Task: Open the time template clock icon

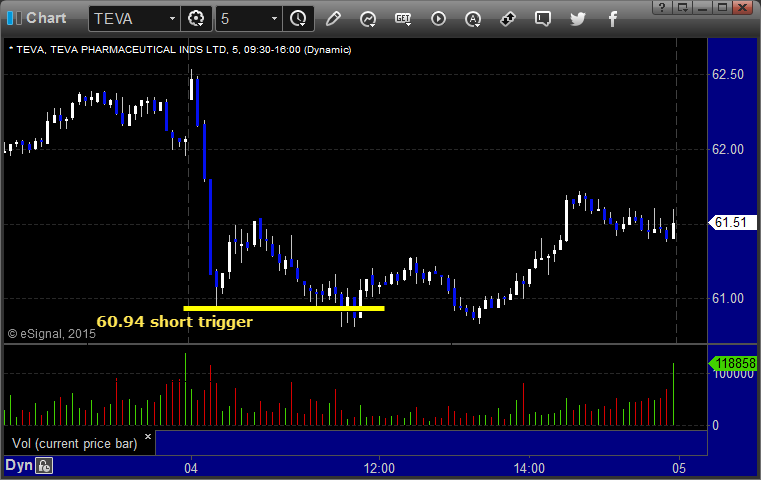Action: (298, 19)
